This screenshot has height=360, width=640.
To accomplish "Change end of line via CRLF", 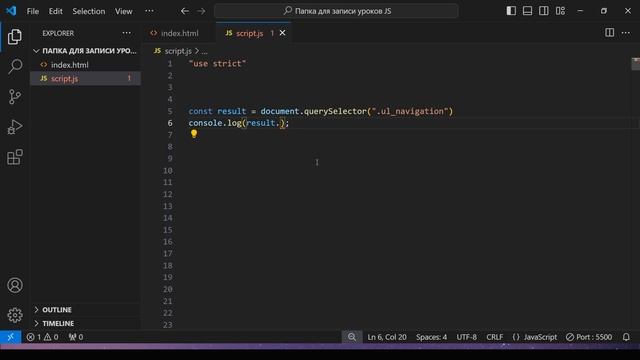I will click(494, 337).
